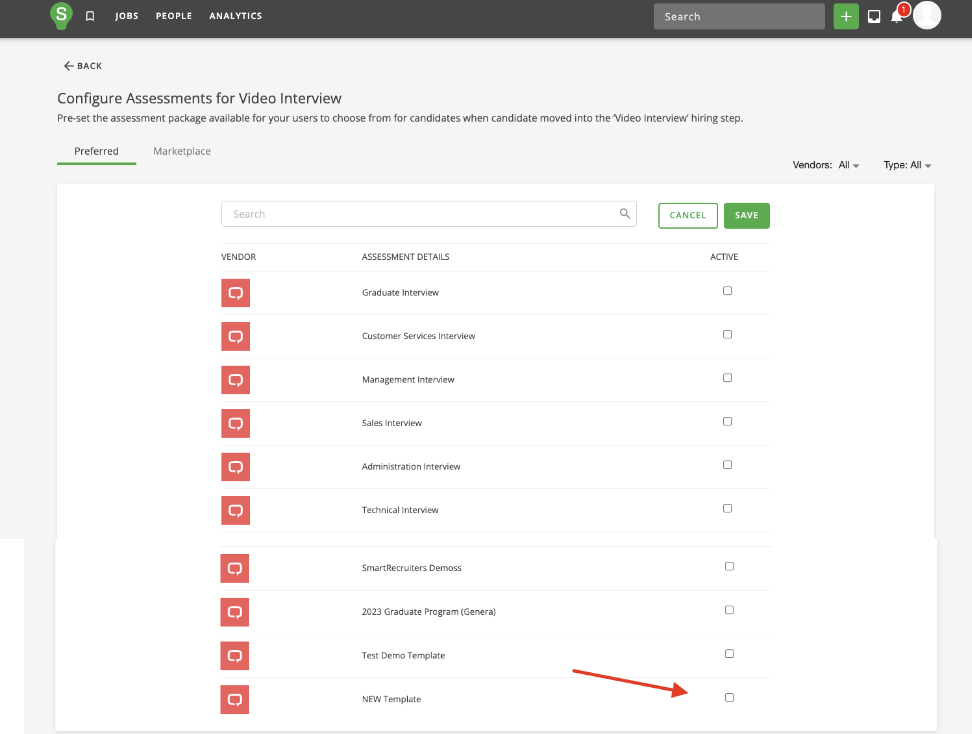Image resolution: width=972 pixels, height=734 pixels.
Task: Click vendor icon for Graduate Interview
Action: click(235, 293)
